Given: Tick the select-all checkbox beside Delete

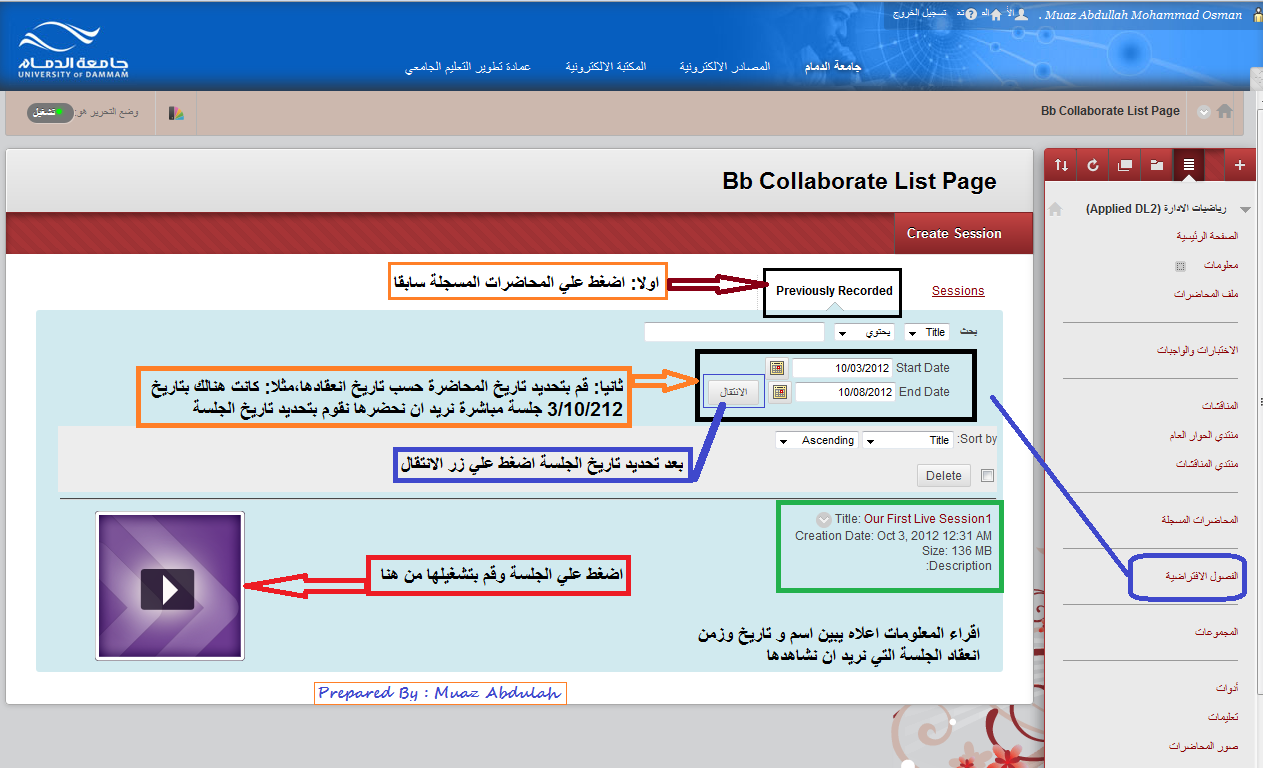Looking at the screenshot, I should coord(988,476).
